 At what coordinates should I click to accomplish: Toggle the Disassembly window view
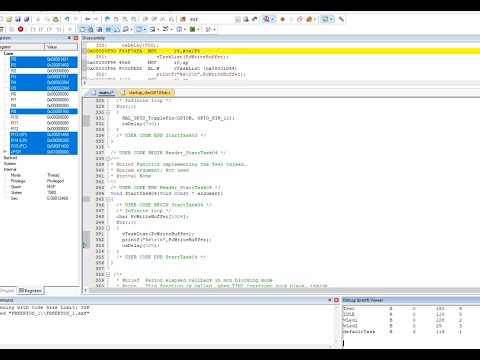coord(91,29)
